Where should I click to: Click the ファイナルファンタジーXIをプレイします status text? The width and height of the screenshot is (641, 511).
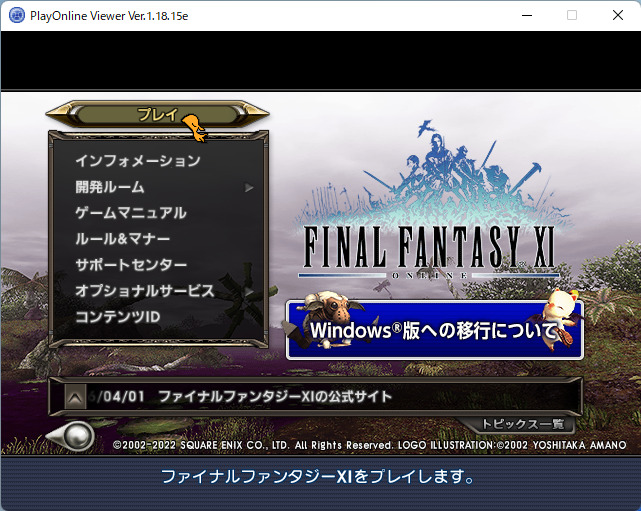318,477
